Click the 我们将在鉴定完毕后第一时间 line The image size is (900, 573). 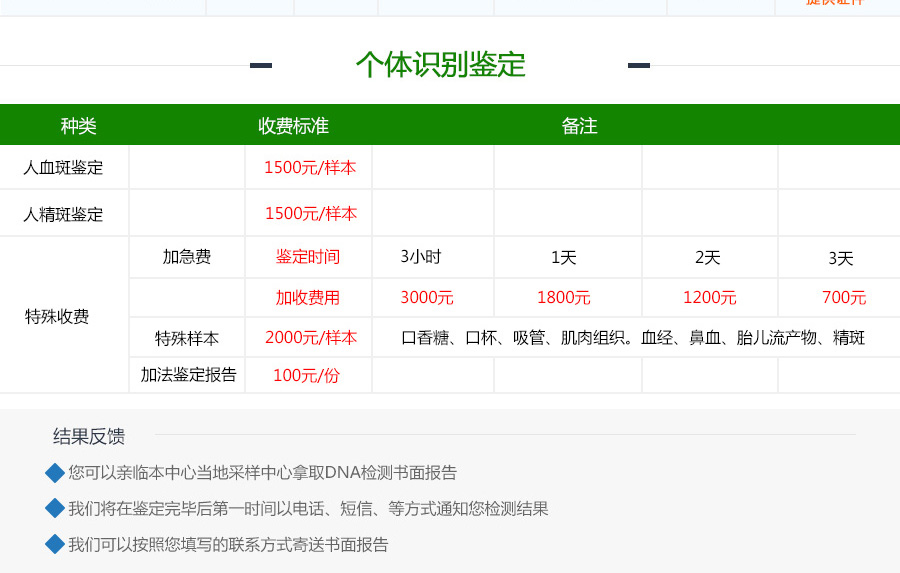309,509
